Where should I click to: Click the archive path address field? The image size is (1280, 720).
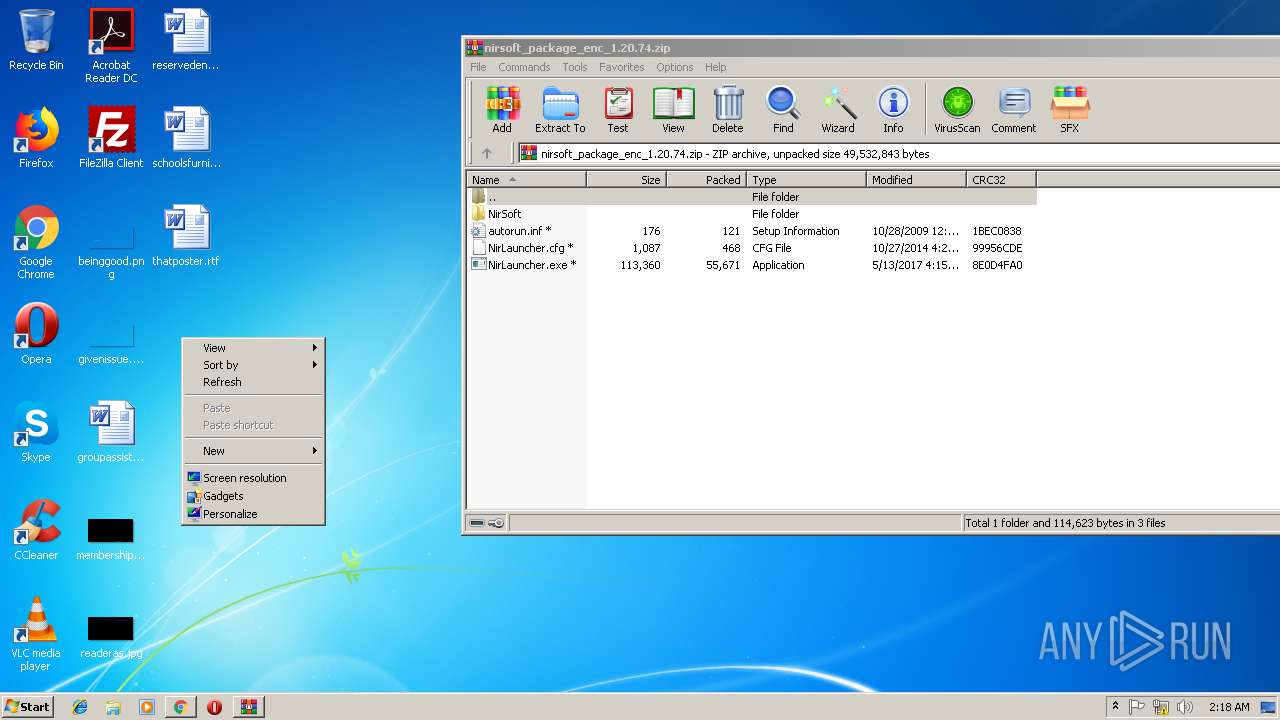pos(898,154)
